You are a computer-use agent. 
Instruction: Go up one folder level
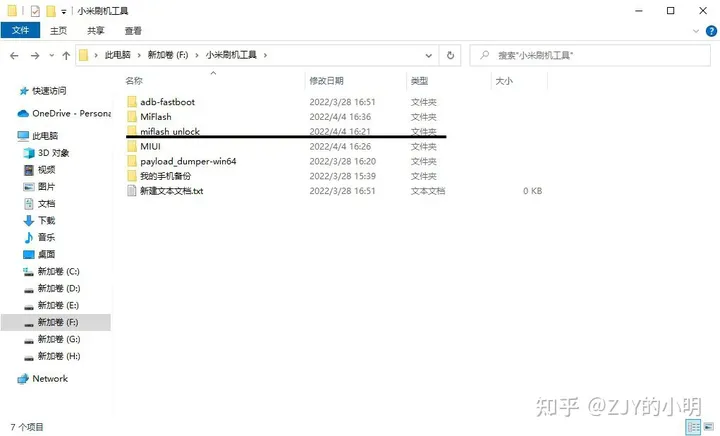click(x=66, y=56)
